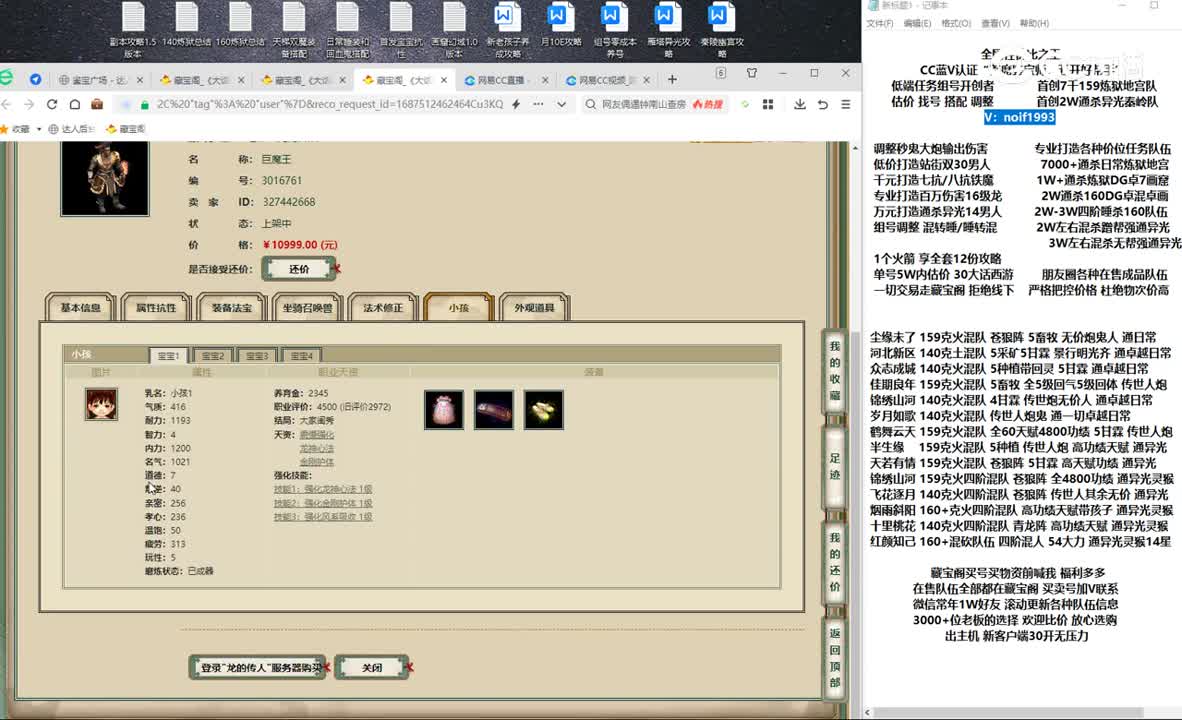Open the 技能1 强化龙神心法 link
1182x720 pixels.
[x=323, y=489]
